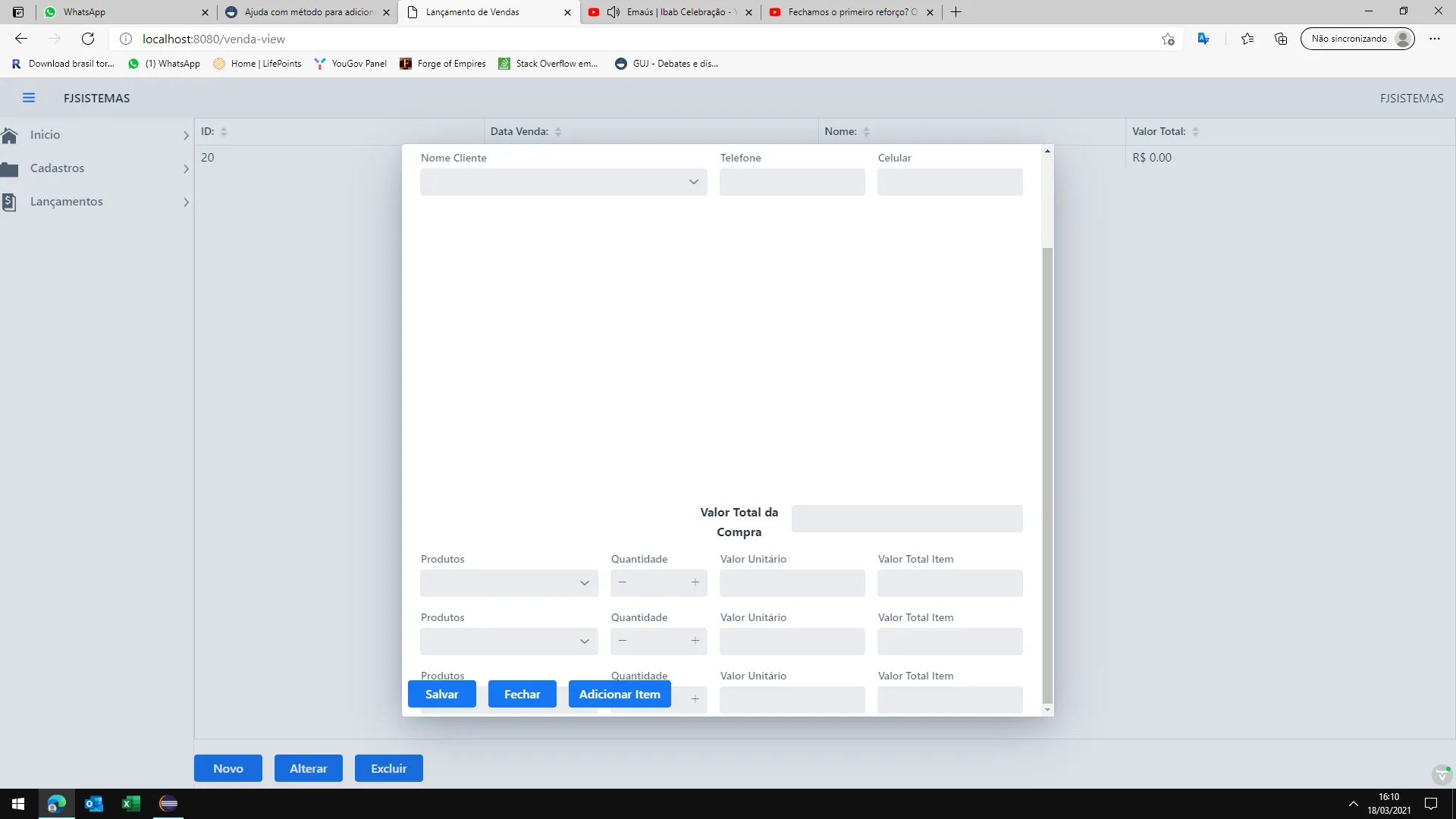
Task: Open browser favorites star icon
Action: tap(1247, 39)
